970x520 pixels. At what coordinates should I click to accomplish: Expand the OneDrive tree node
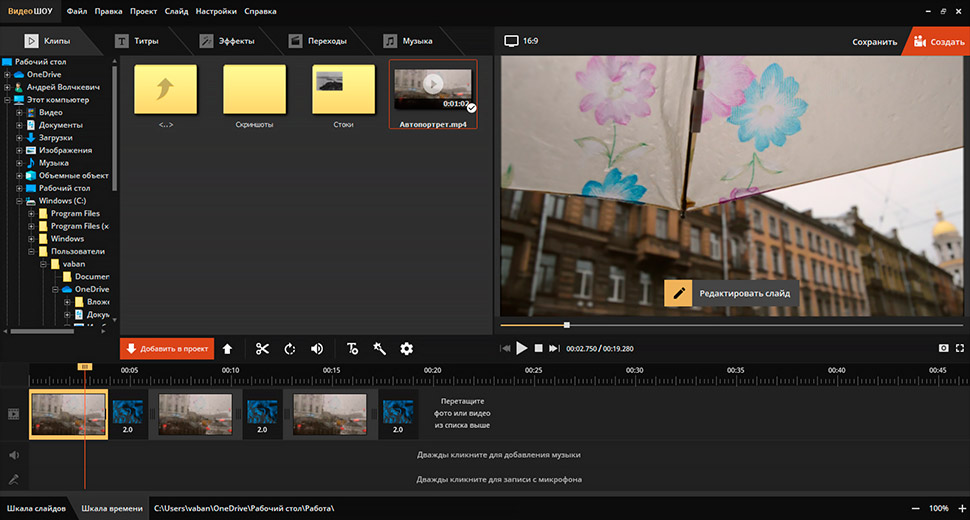click(7, 74)
